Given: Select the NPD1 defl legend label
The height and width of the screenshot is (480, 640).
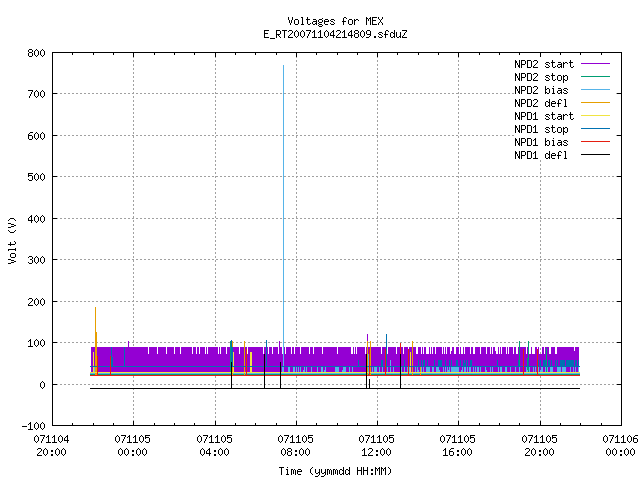Looking at the screenshot, I should 541,155.
